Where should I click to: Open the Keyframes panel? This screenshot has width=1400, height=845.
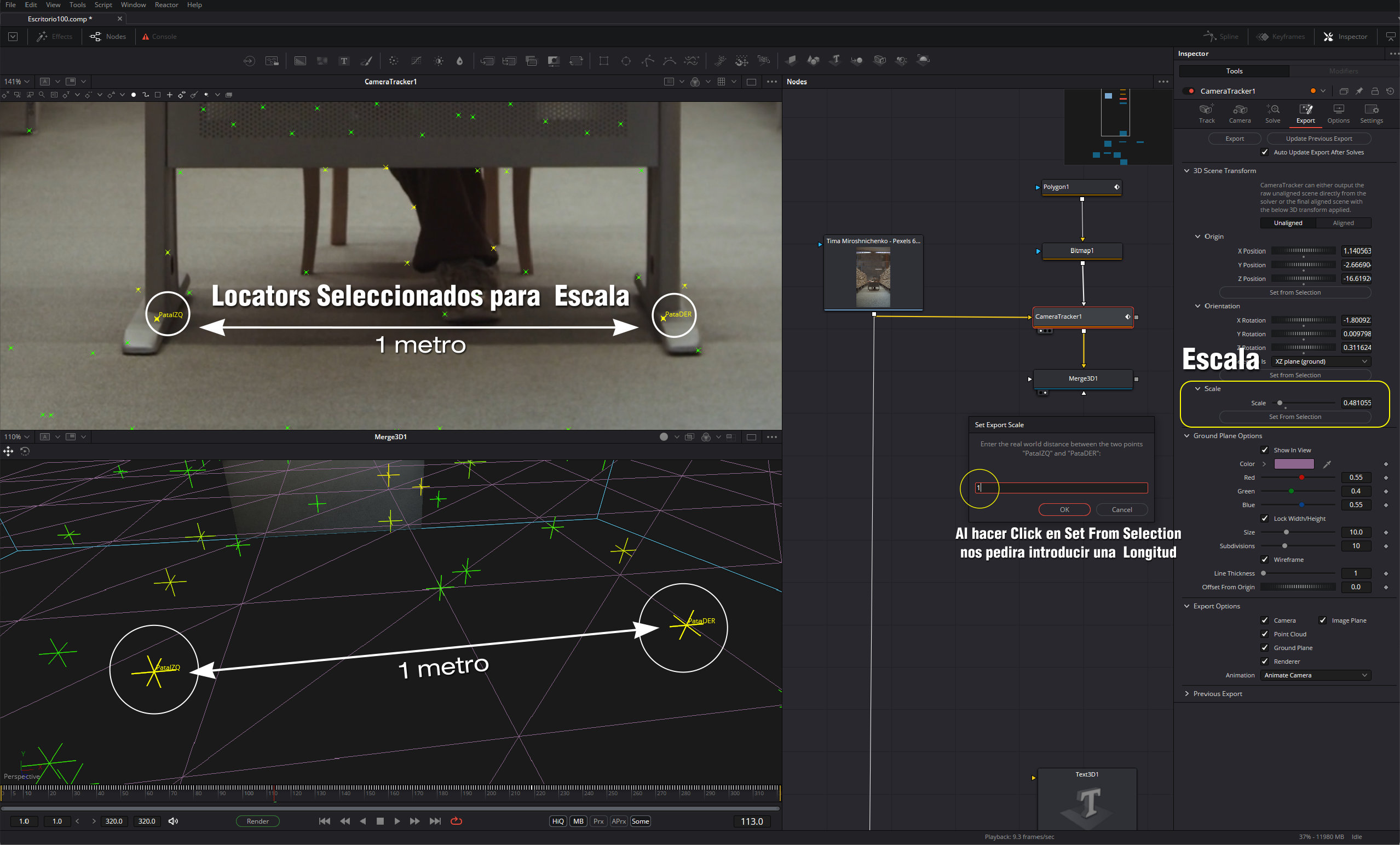pyautogui.click(x=1280, y=36)
